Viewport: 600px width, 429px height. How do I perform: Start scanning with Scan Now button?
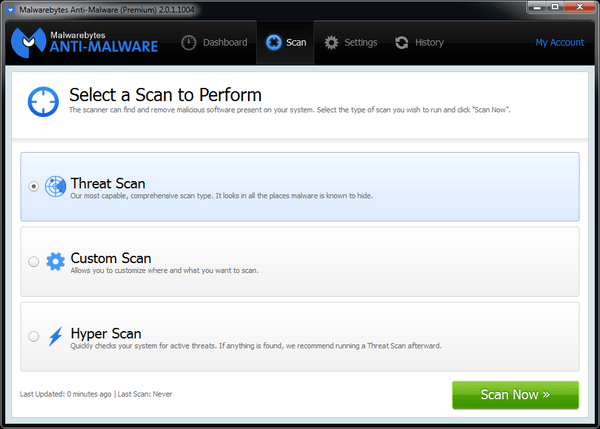515,395
